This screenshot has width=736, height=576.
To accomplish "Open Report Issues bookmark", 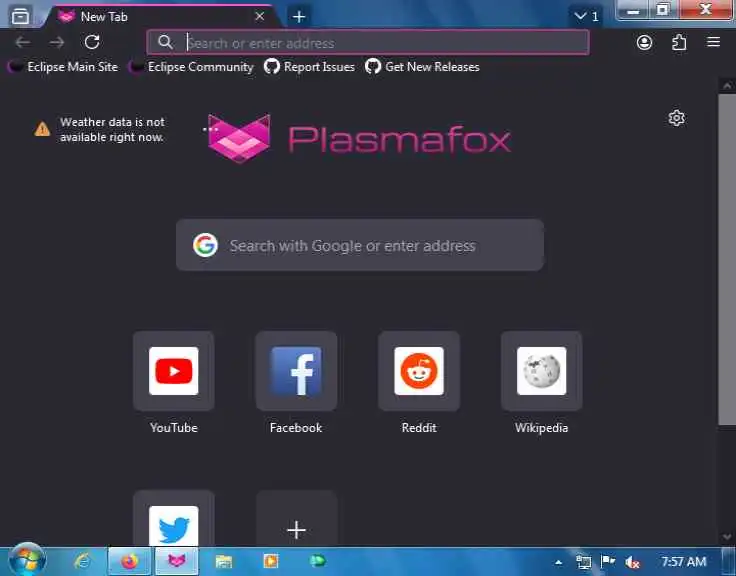I will [x=309, y=67].
